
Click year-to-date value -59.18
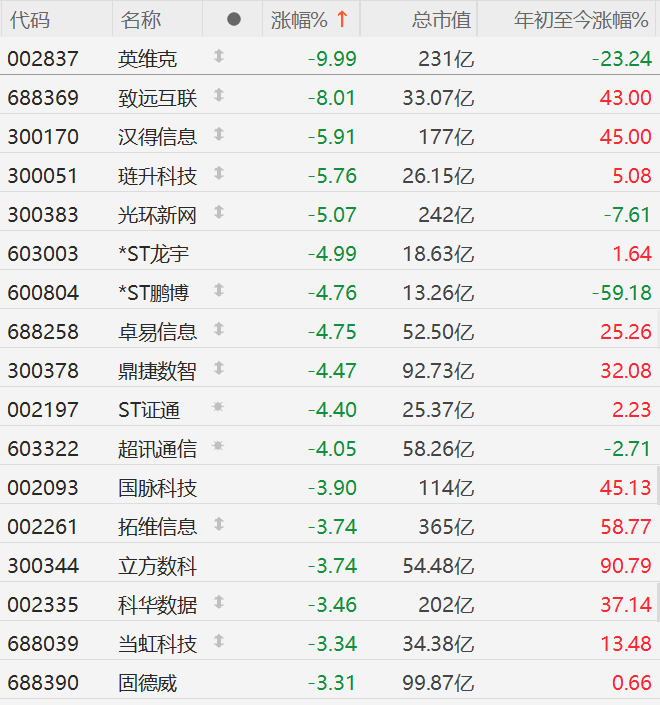coord(622,293)
